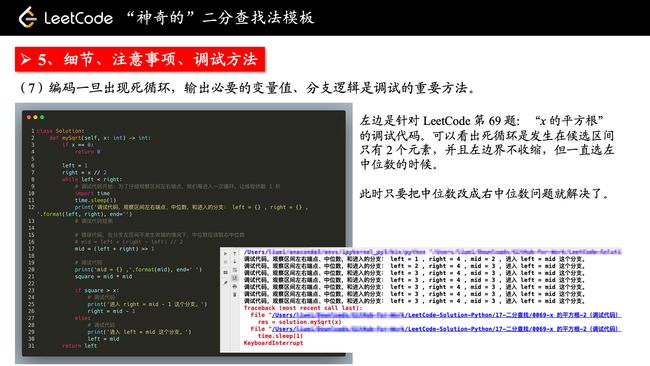The height and width of the screenshot is (366, 650).
Task: Click the green Rerun arrow in run console
Action: point(226,253)
